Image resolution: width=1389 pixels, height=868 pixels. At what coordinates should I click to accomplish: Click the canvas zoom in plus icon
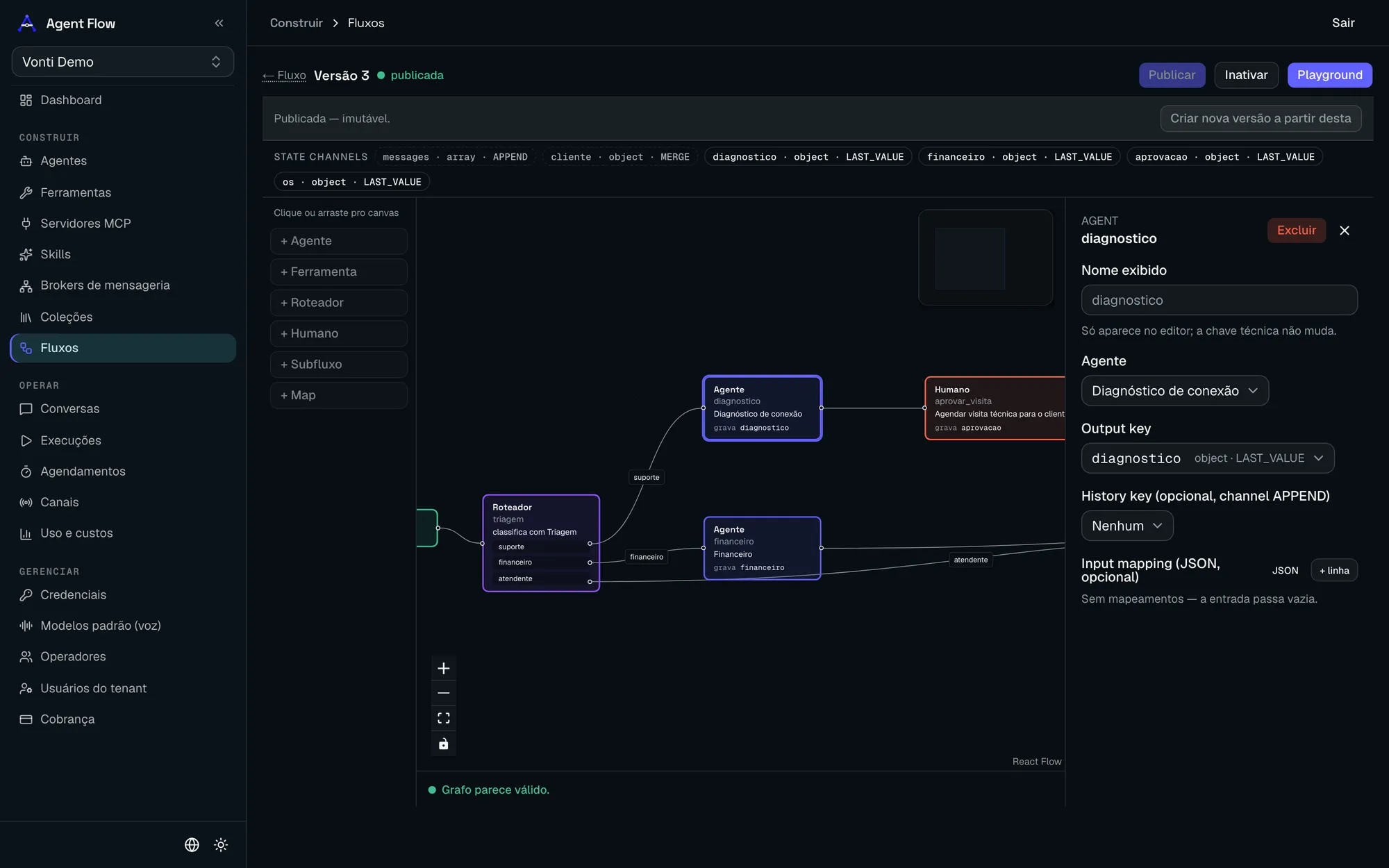[x=444, y=668]
